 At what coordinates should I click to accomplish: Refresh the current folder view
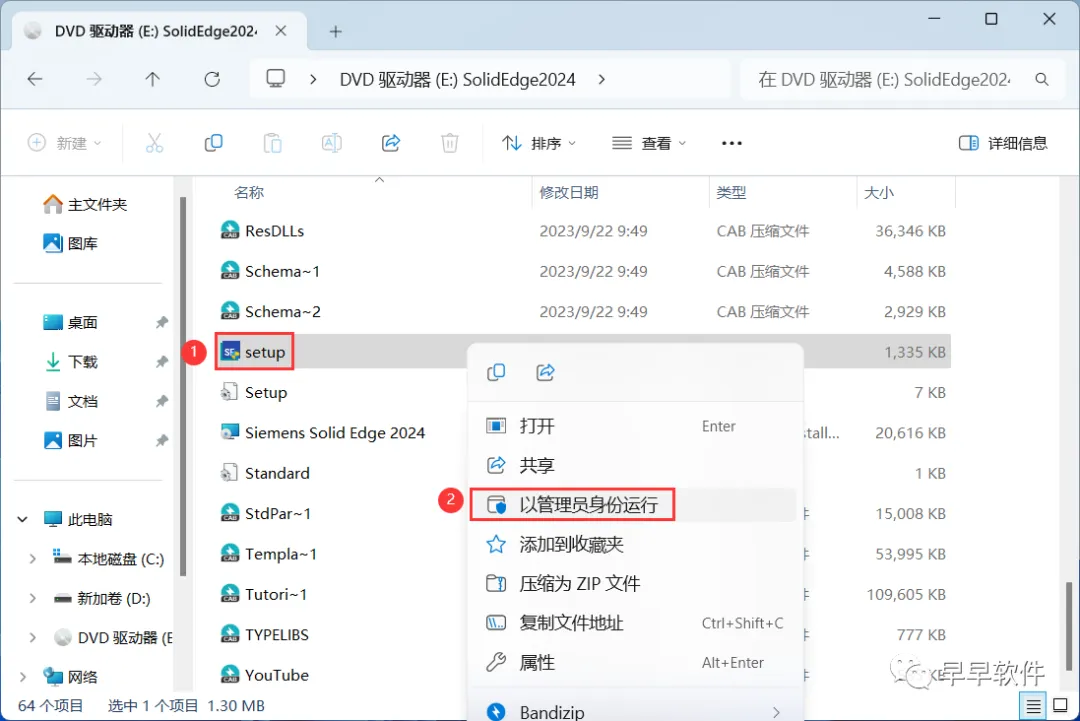click(212, 79)
